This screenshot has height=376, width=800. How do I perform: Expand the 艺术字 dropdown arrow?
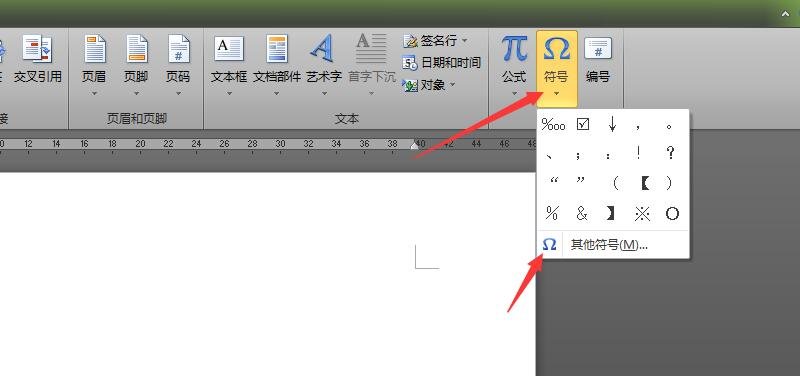point(324,93)
